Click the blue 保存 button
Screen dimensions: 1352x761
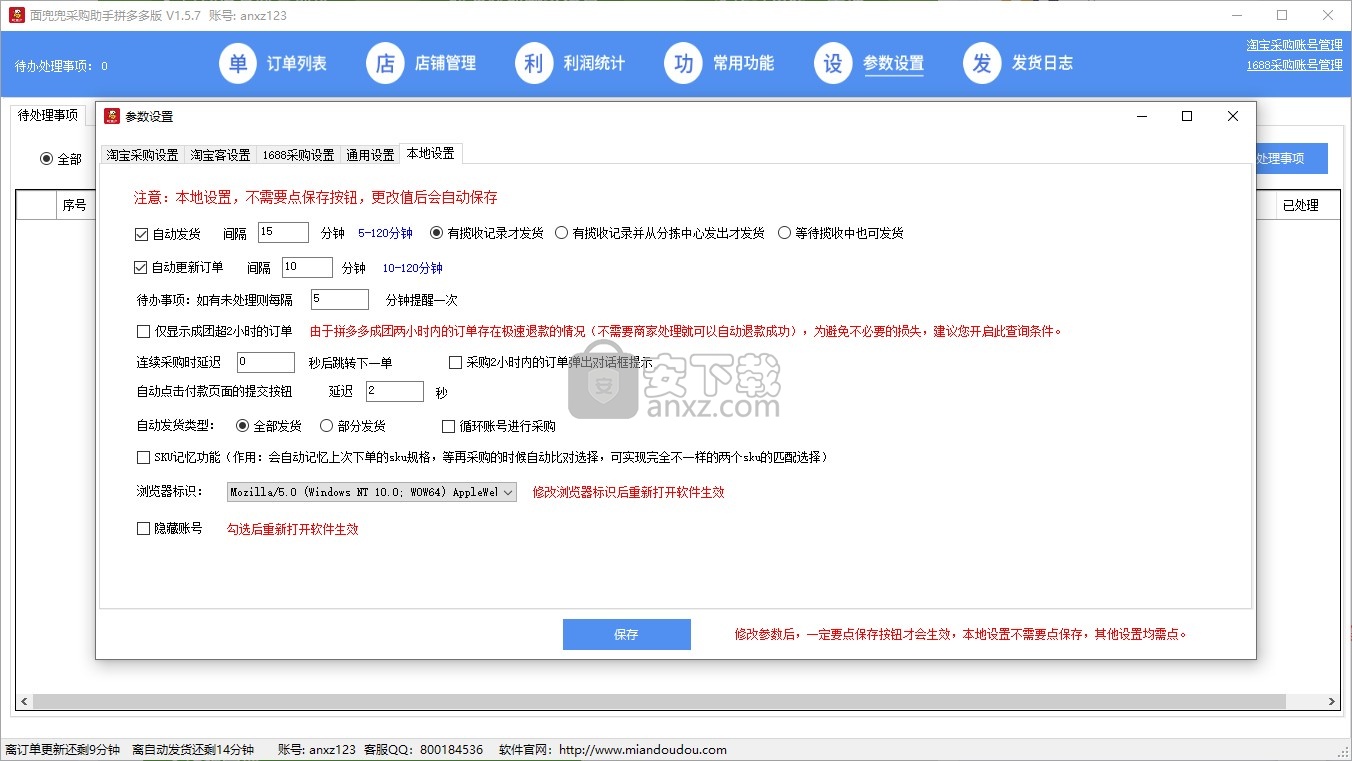626,634
